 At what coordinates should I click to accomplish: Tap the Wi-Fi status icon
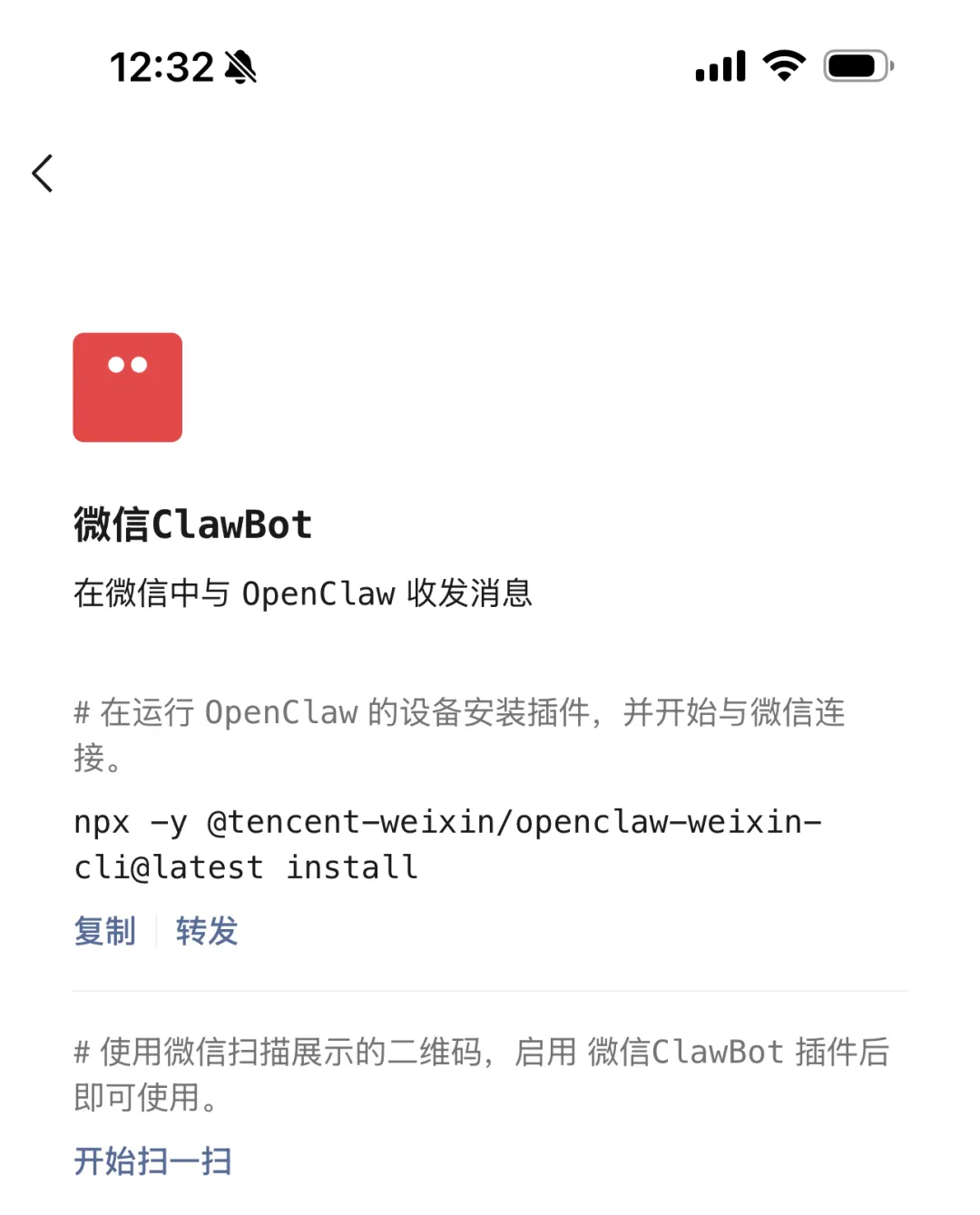[785, 66]
